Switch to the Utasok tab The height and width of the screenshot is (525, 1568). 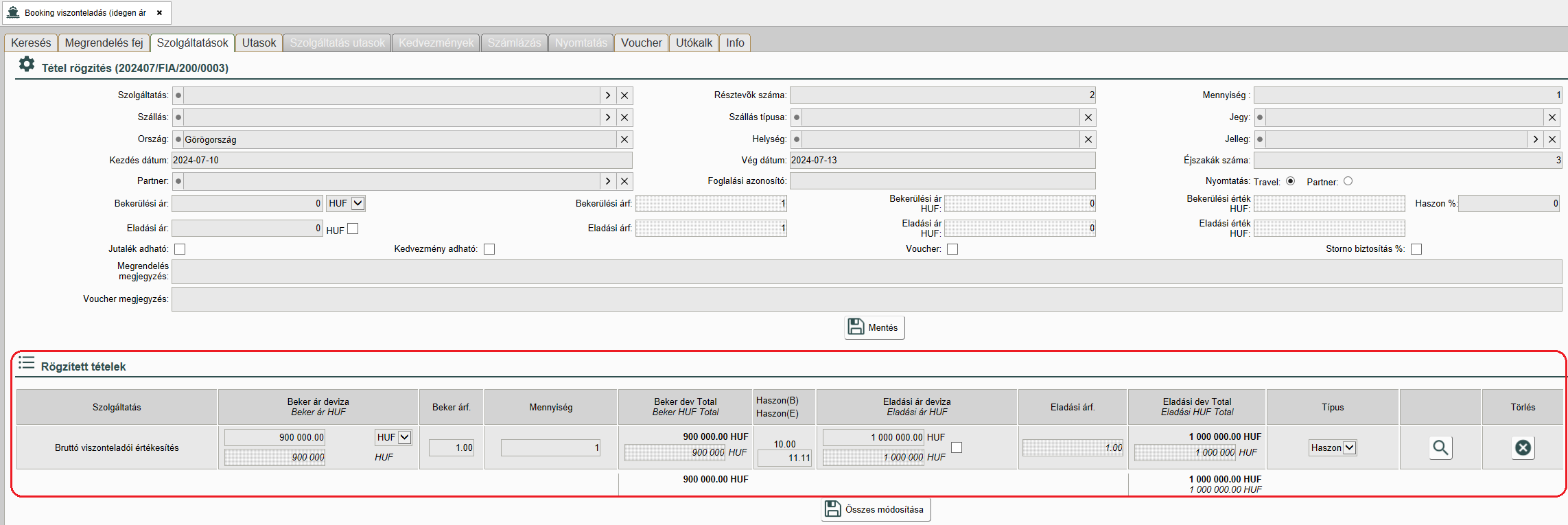tap(259, 43)
